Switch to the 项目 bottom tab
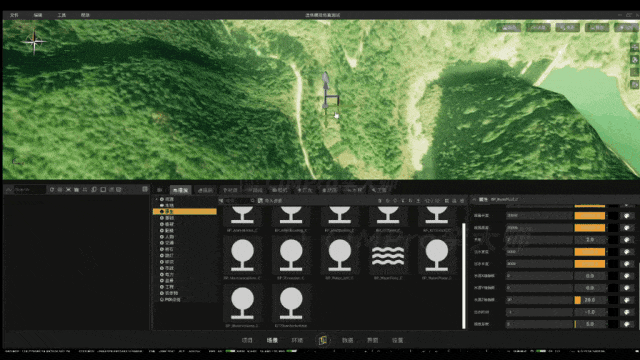The width and height of the screenshot is (640, 360). 247,340
